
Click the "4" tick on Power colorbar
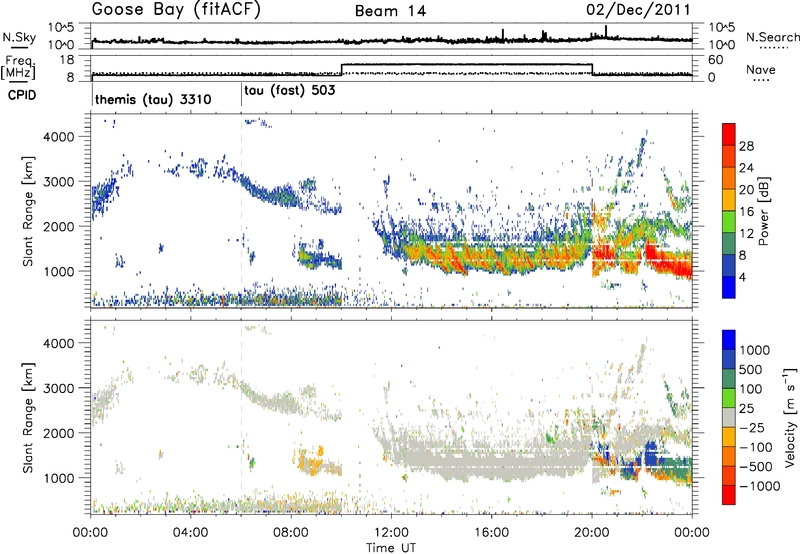pyautogui.click(x=742, y=277)
